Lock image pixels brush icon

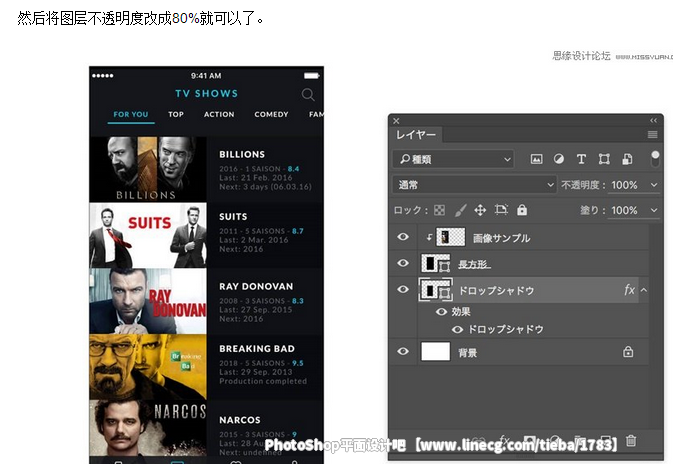coord(460,210)
